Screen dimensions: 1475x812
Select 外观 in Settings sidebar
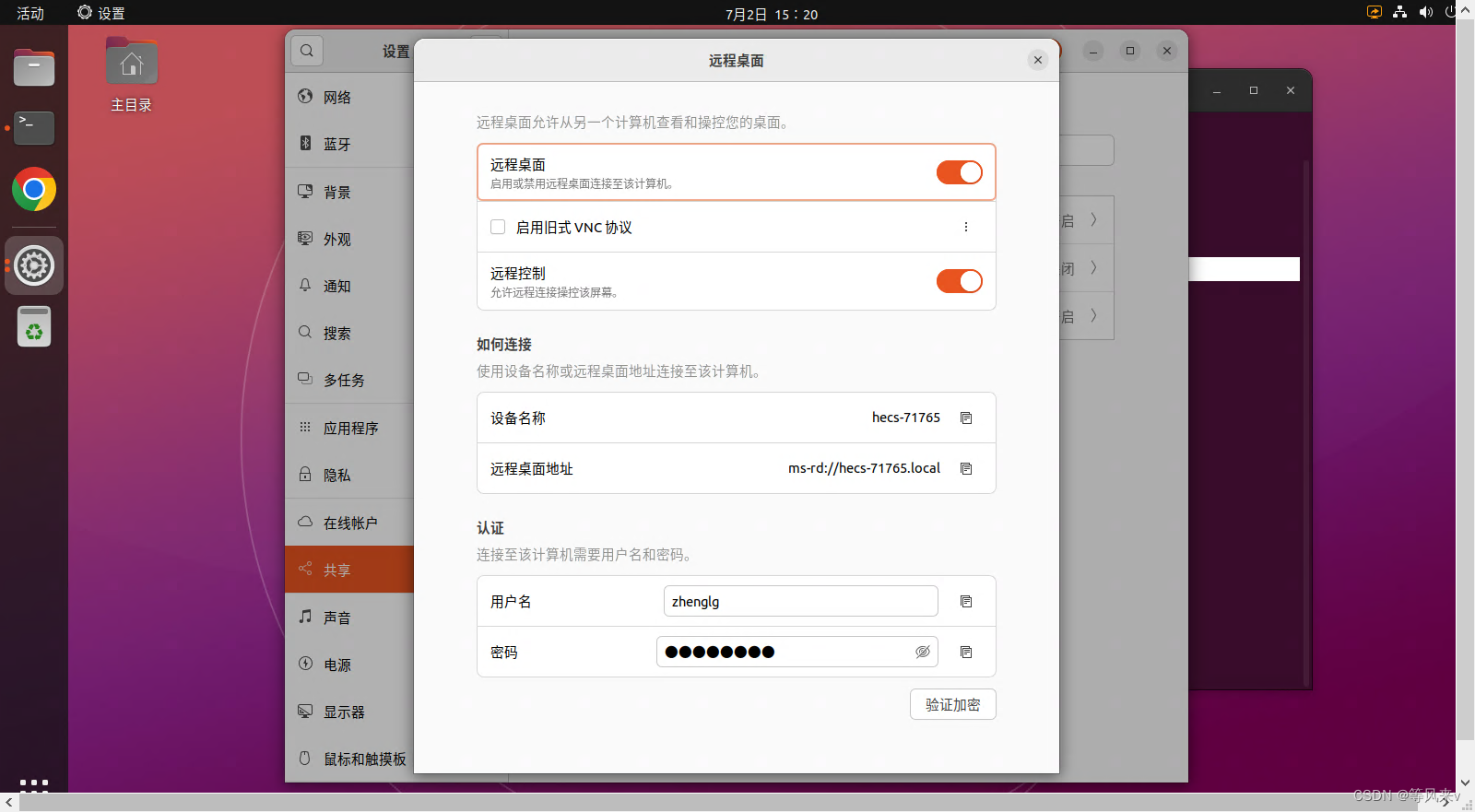pos(349,239)
